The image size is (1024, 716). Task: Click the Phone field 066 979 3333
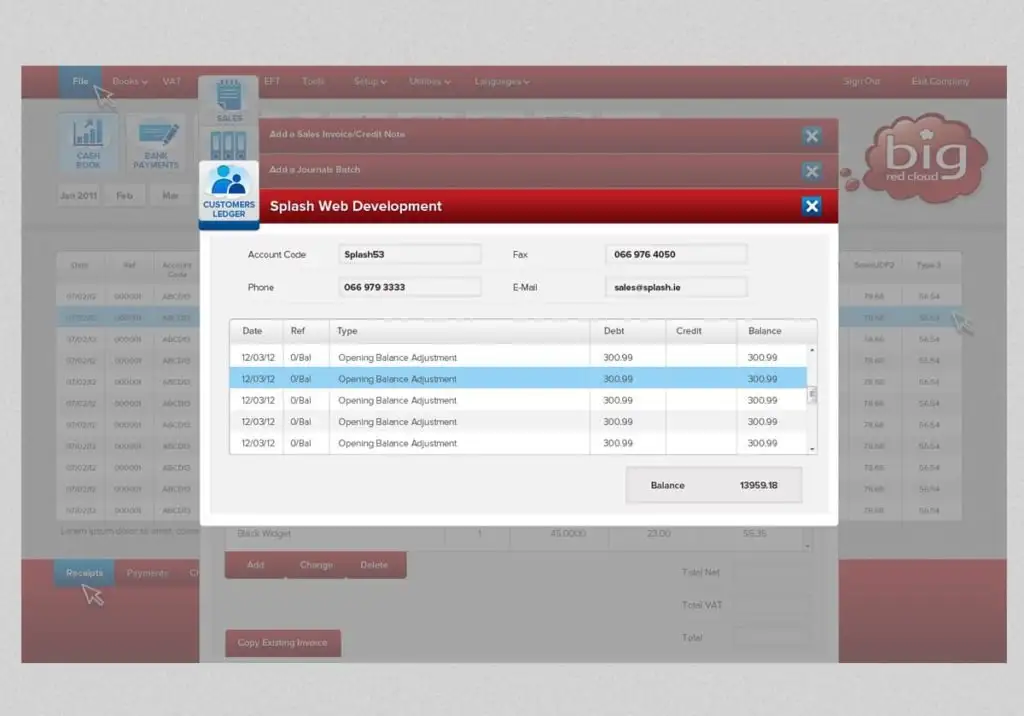tap(409, 287)
